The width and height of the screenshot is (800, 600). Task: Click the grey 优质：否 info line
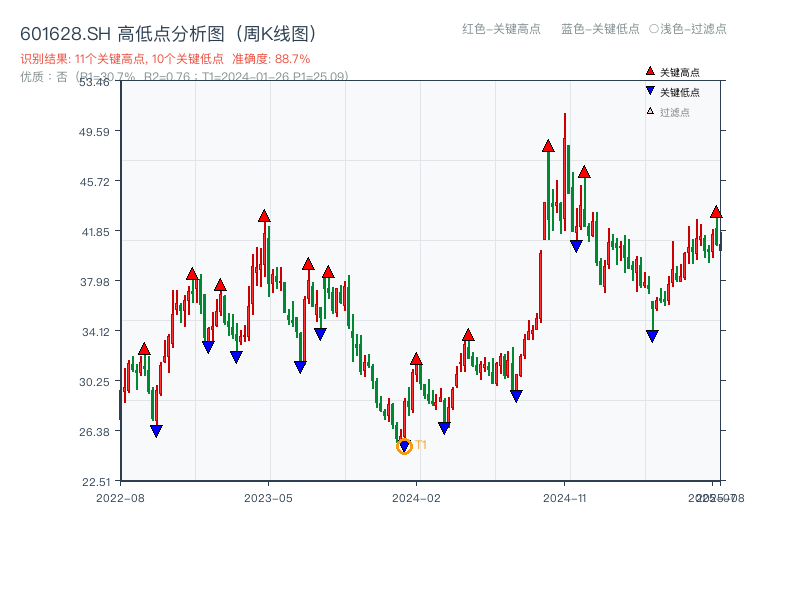pos(184,77)
